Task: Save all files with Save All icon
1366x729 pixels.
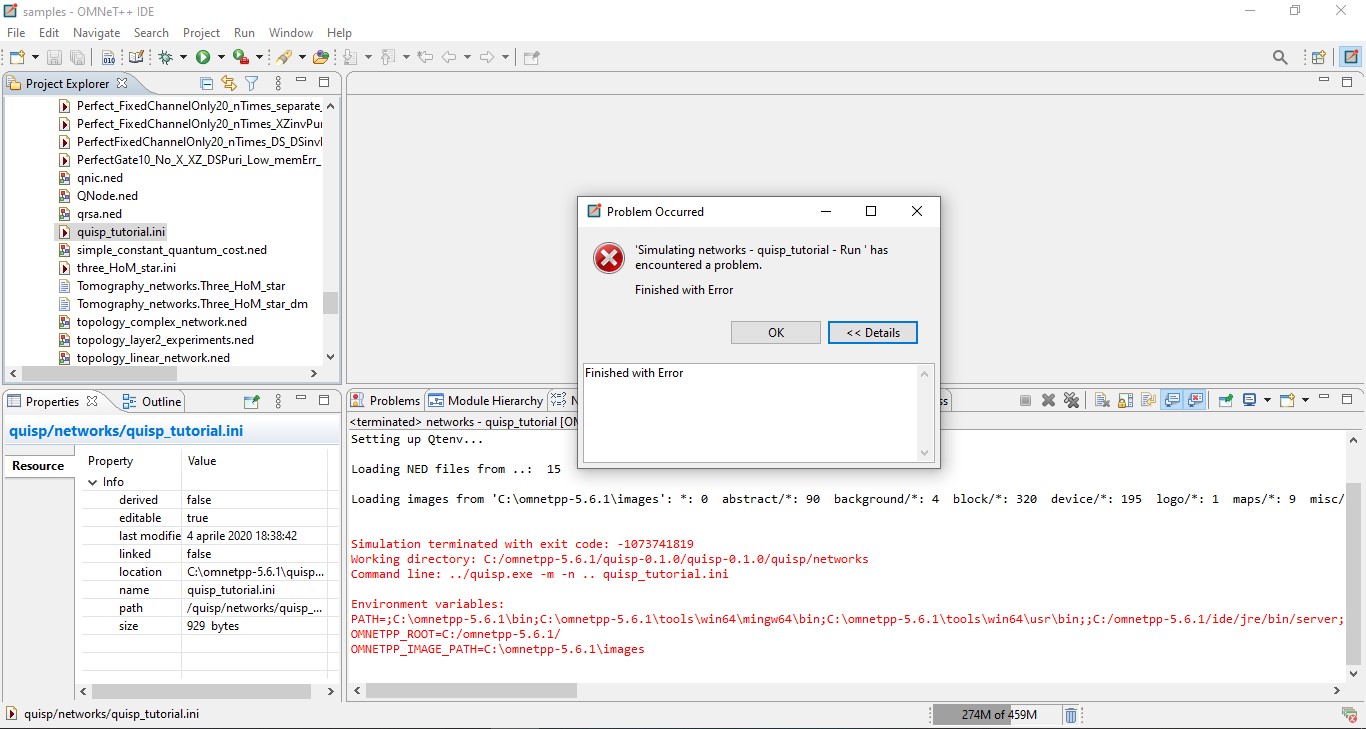Action: pos(77,57)
